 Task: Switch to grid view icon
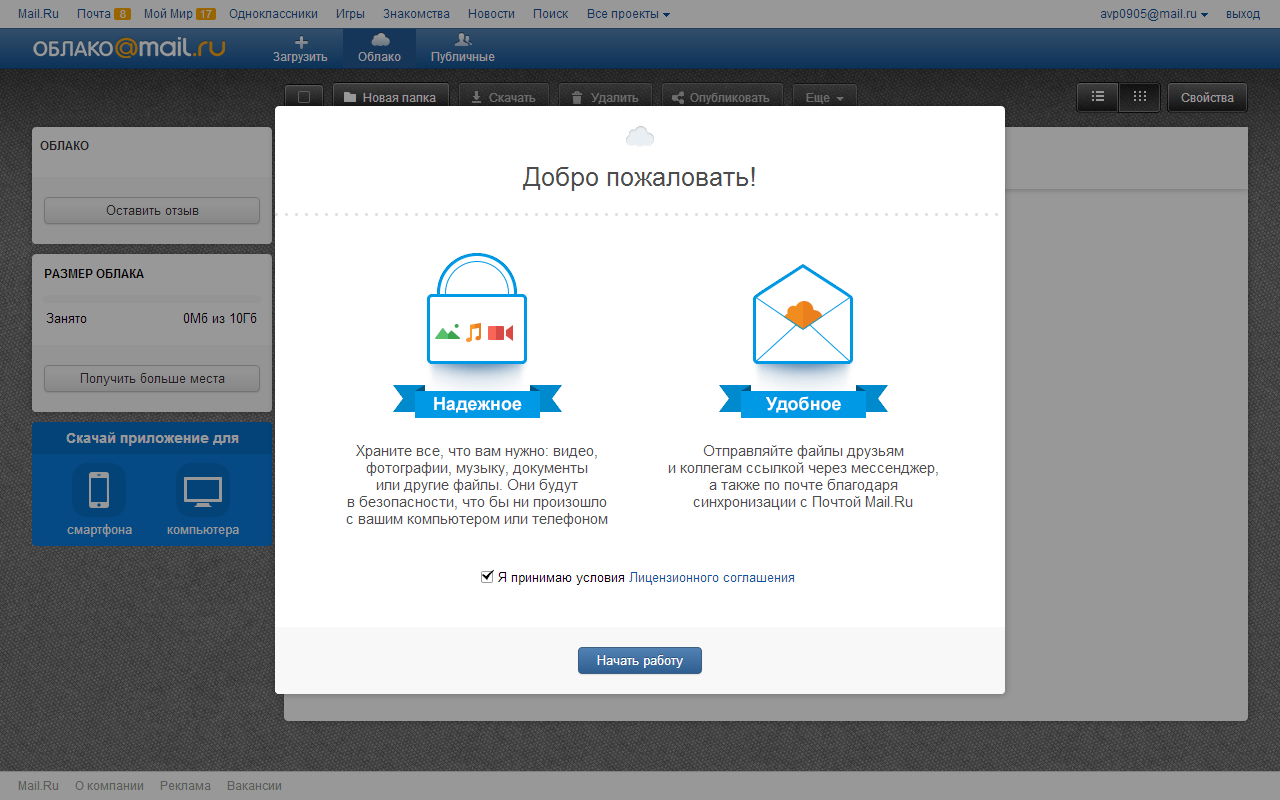click(1140, 97)
